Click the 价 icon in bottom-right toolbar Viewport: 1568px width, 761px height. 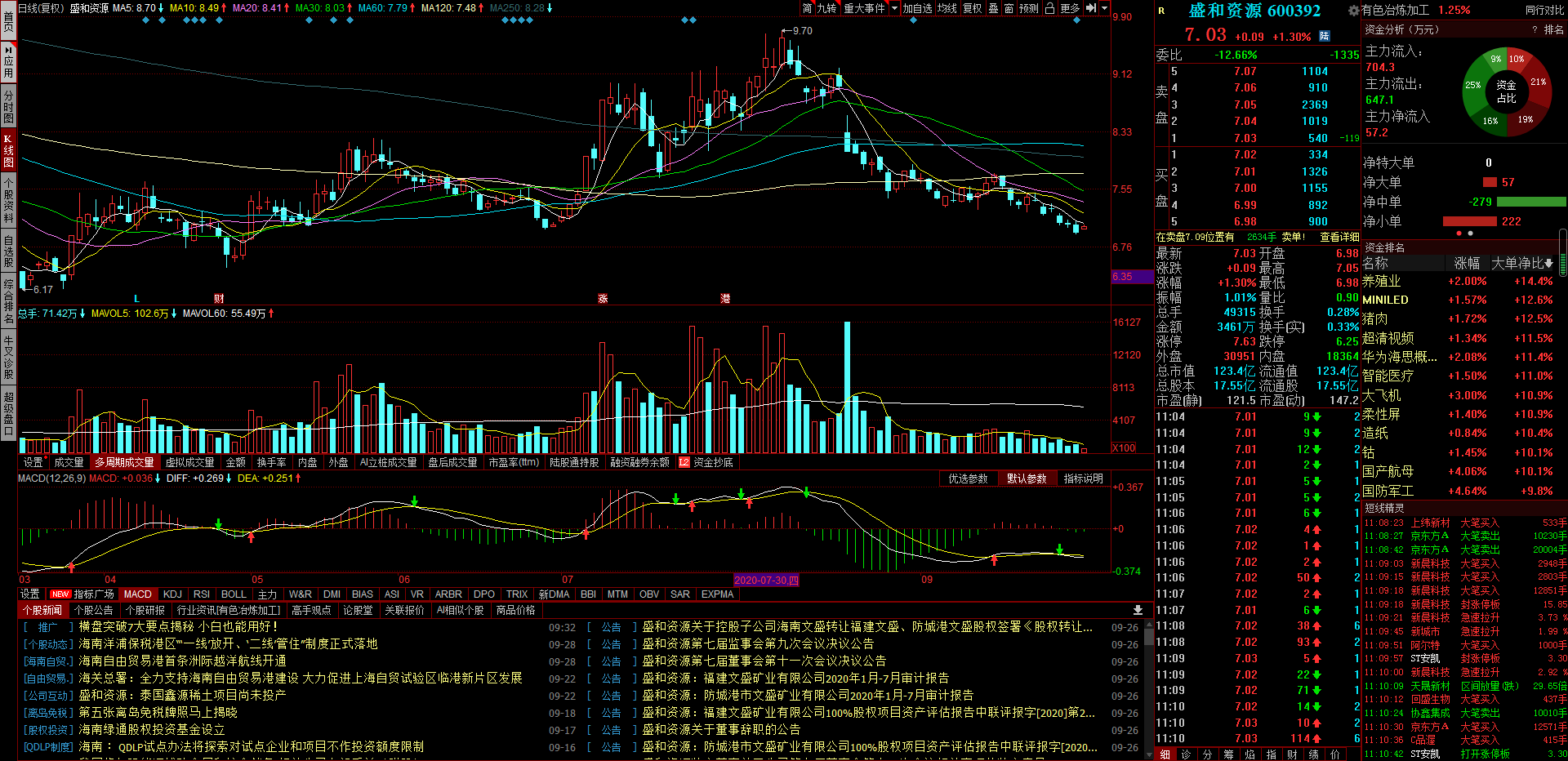(x=1335, y=754)
